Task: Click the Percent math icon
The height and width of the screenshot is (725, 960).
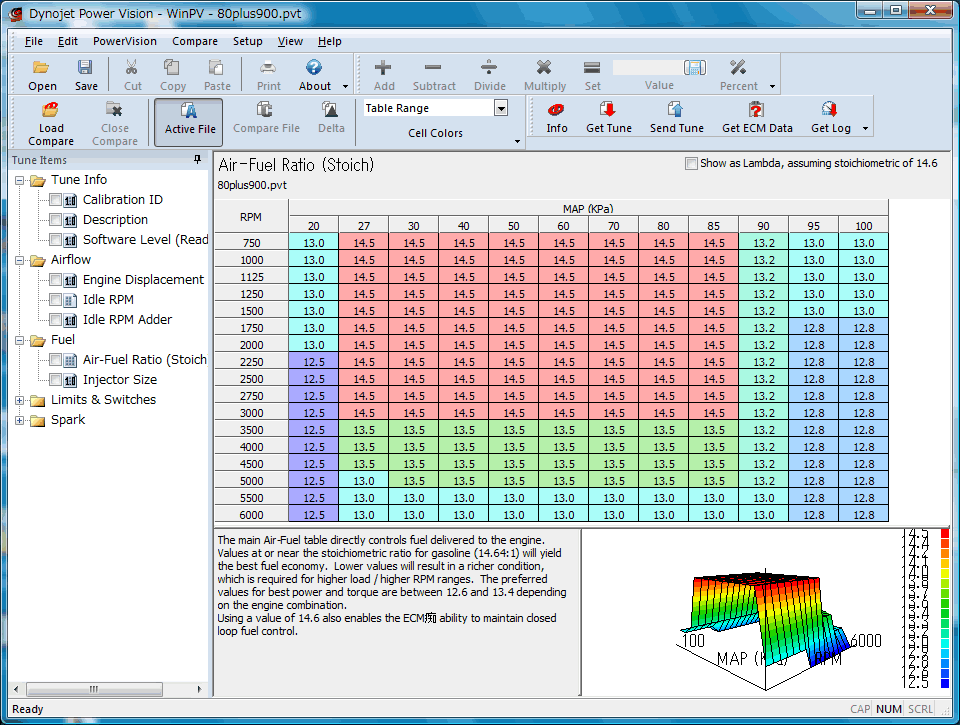Action: click(738, 67)
